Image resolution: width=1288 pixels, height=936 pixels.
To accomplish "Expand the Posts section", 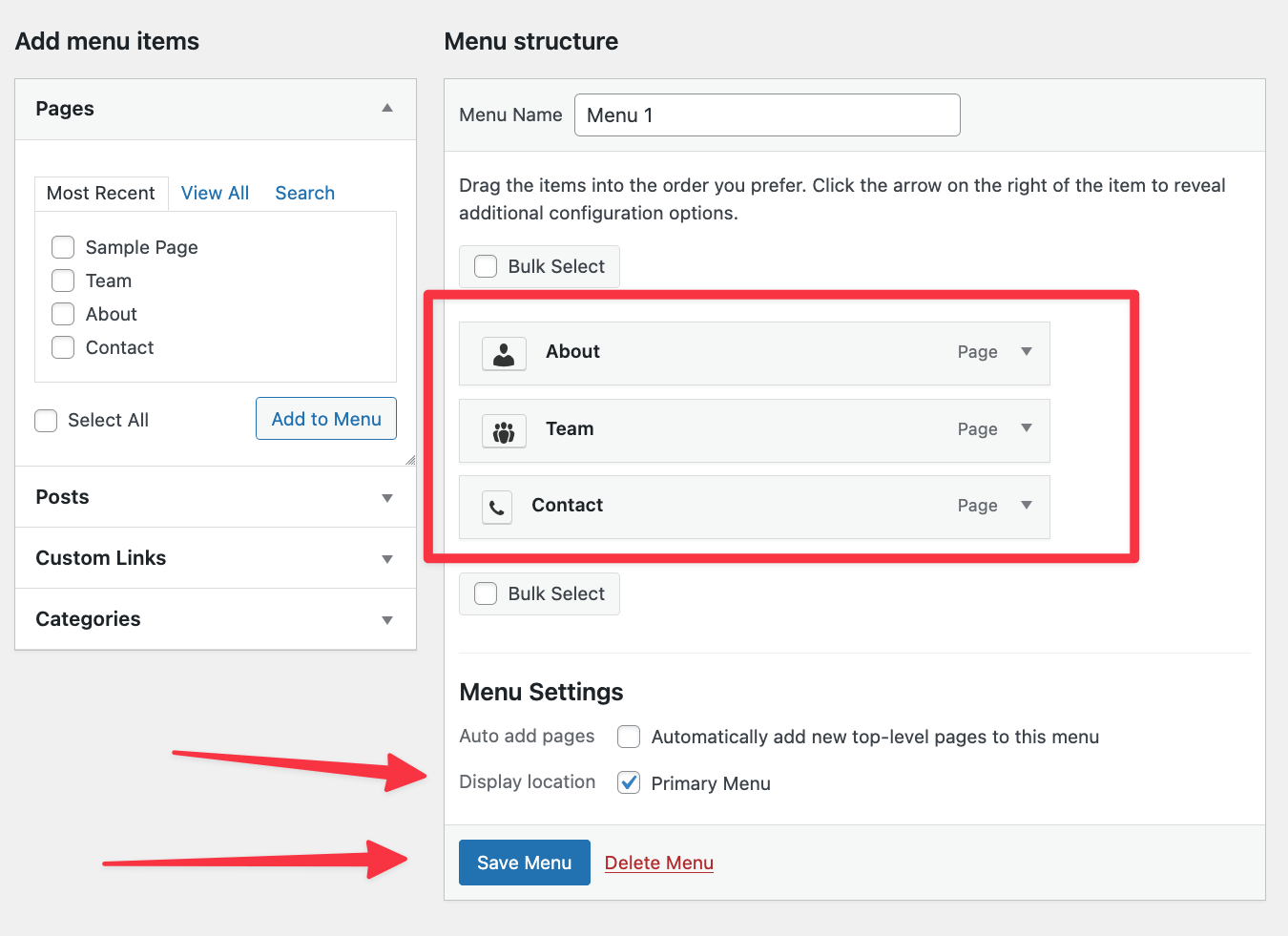I will (x=387, y=498).
